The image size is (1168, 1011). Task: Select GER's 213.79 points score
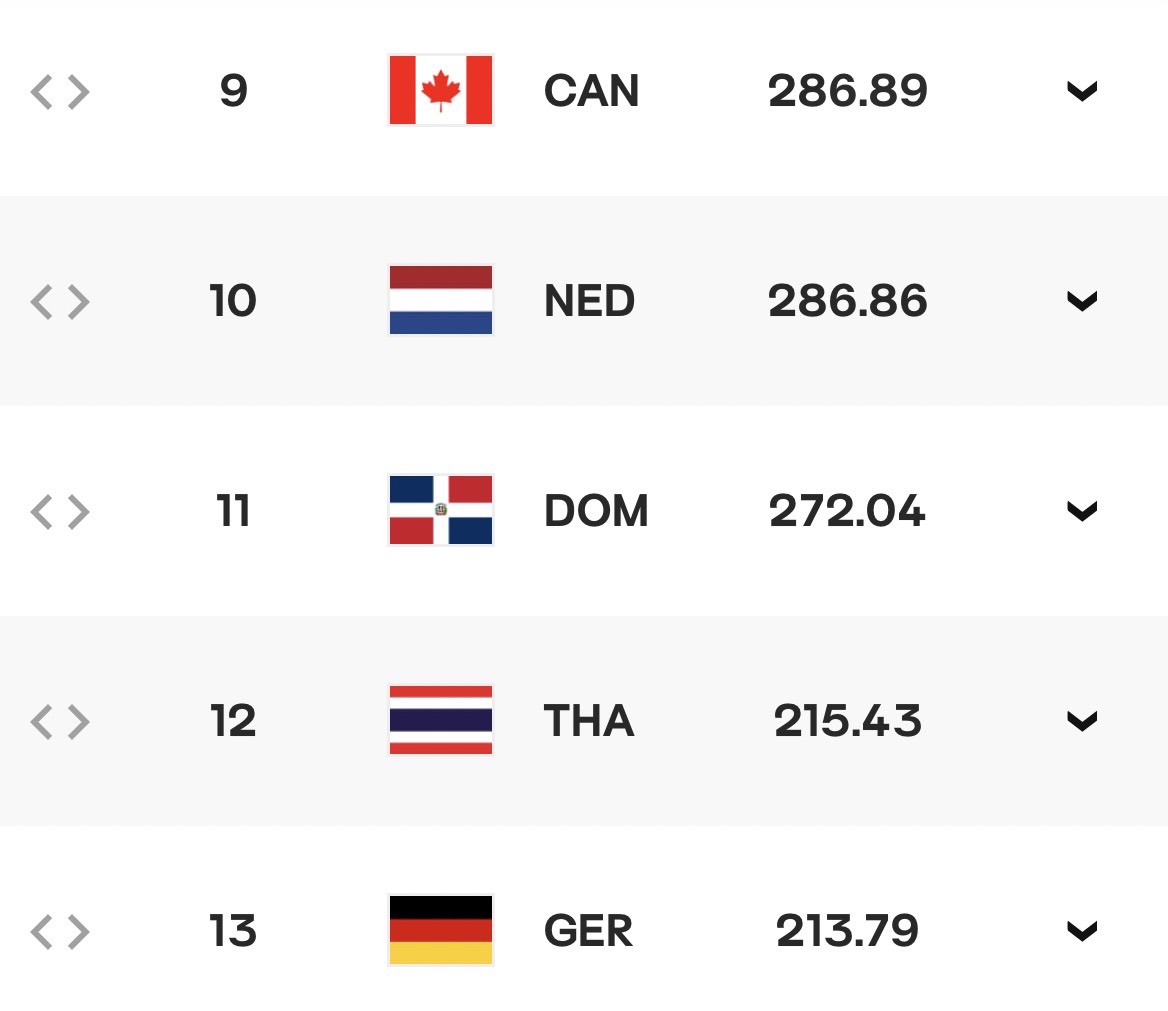pos(848,931)
